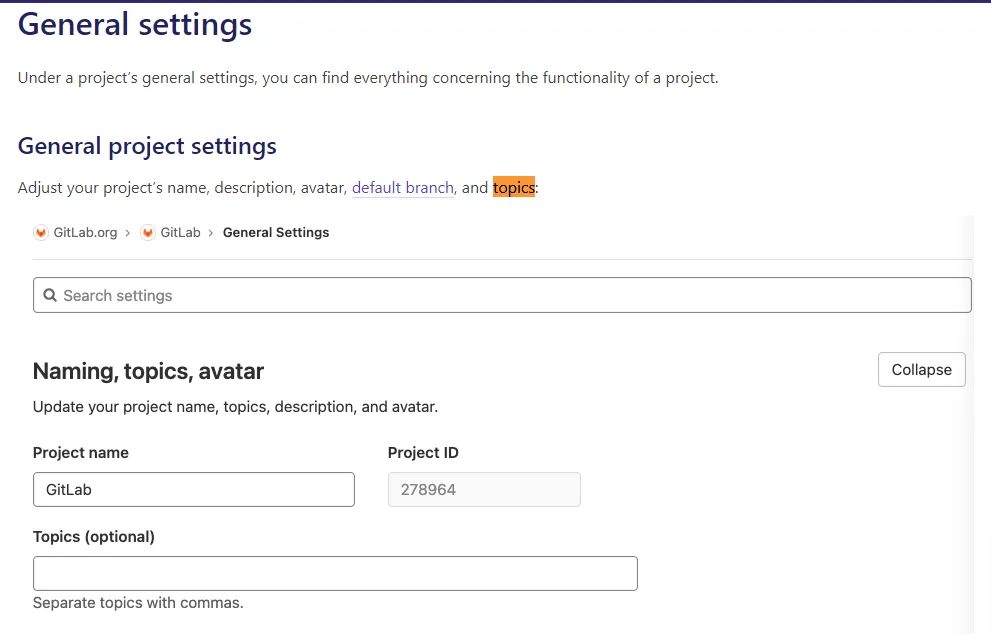Viewport: 991px width, 634px height.
Task: Open the default branch link
Action: pos(403,188)
